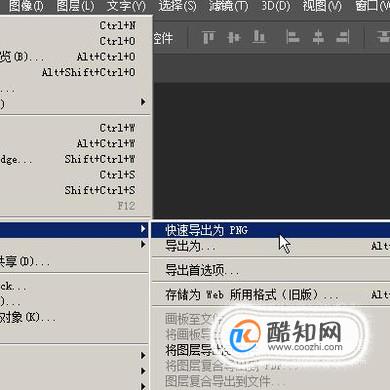The image size is (390, 390).
Task: Click the align bottom edges icon
Action: [259, 37]
